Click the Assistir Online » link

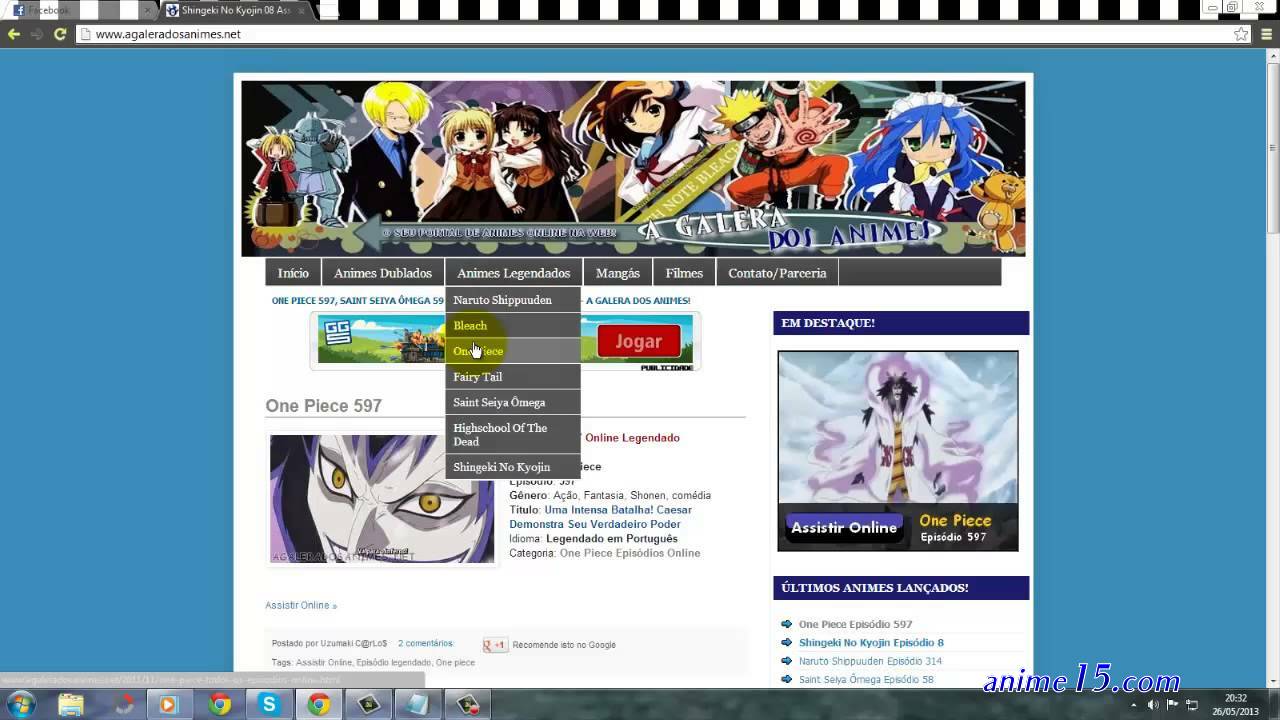pyautogui.click(x=301, y=605)
